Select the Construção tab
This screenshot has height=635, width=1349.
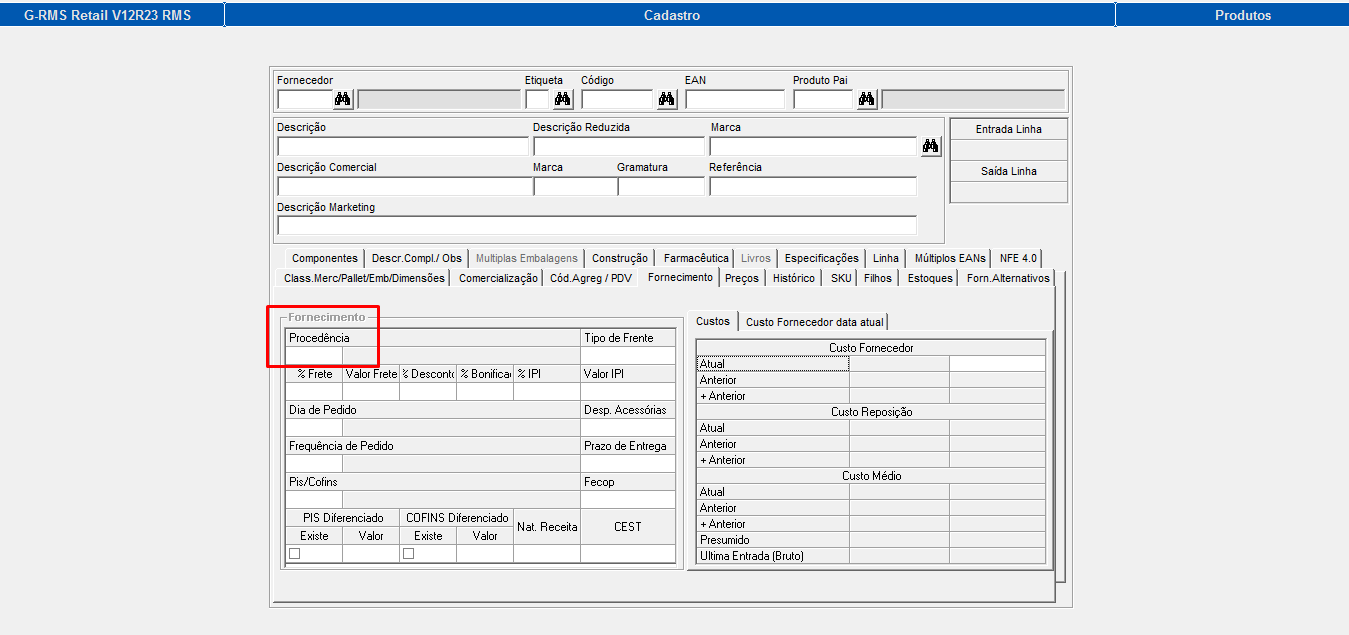[620, 258]
